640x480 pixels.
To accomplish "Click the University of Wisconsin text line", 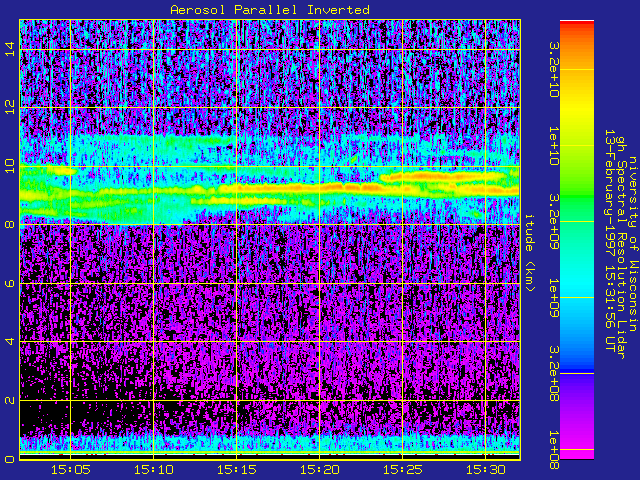I will [x=632, y=244].
